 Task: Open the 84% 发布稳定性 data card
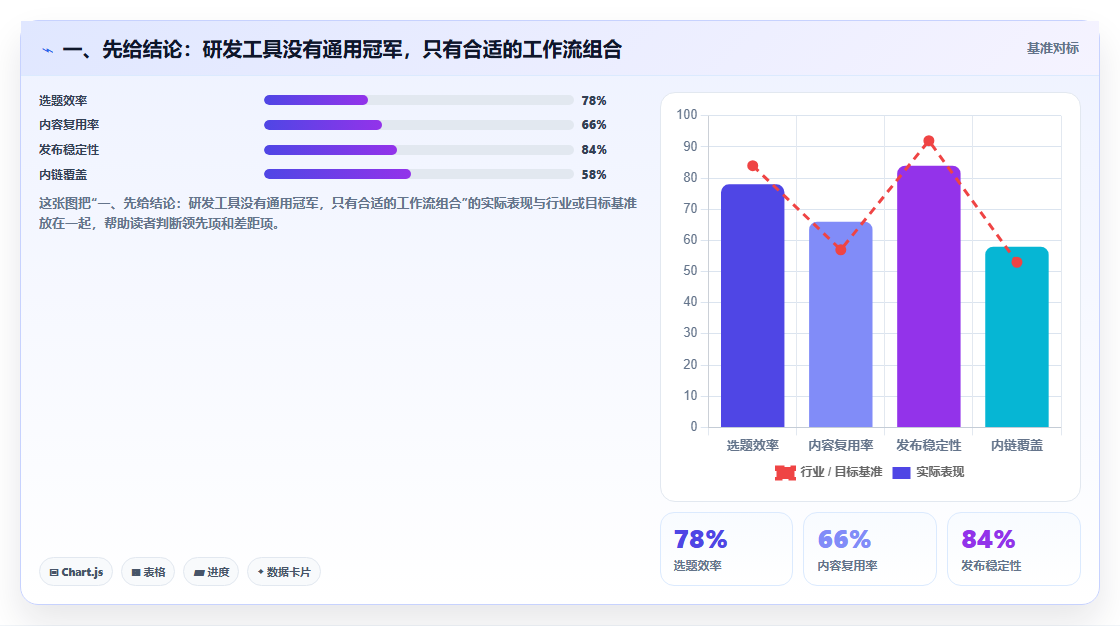tap(1014, 549)
